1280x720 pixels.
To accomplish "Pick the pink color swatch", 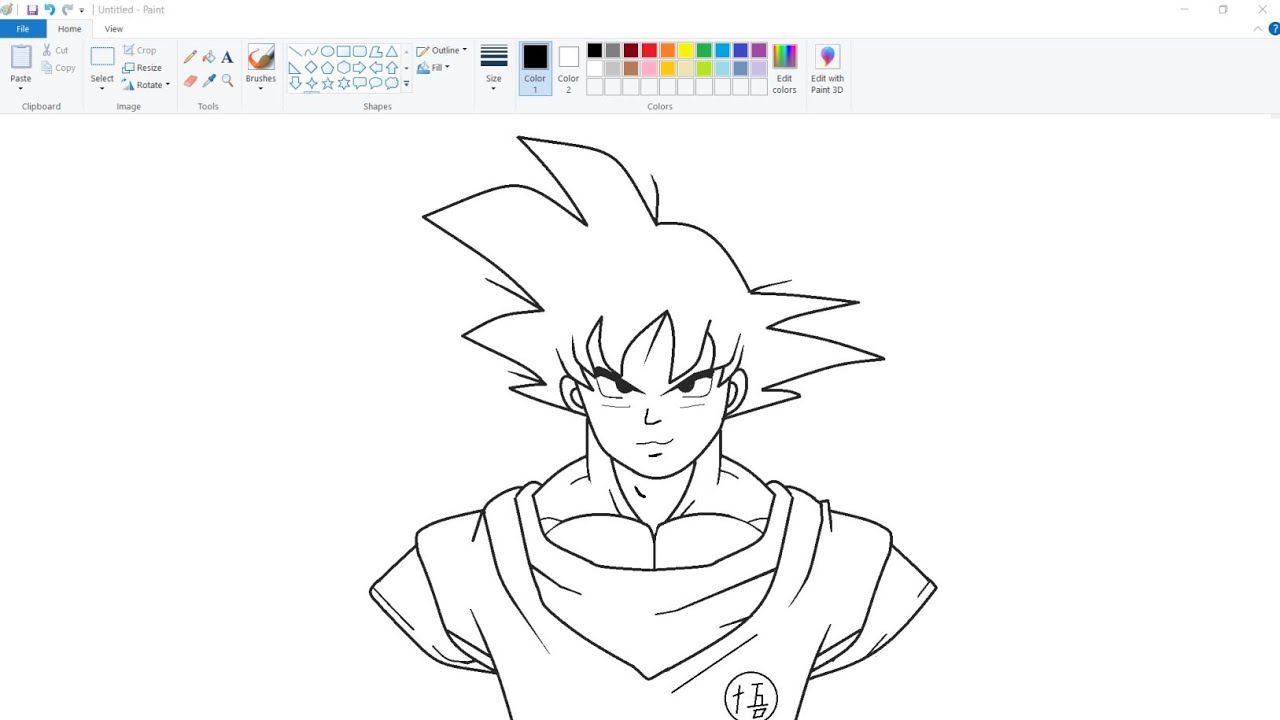I will 649,68.
